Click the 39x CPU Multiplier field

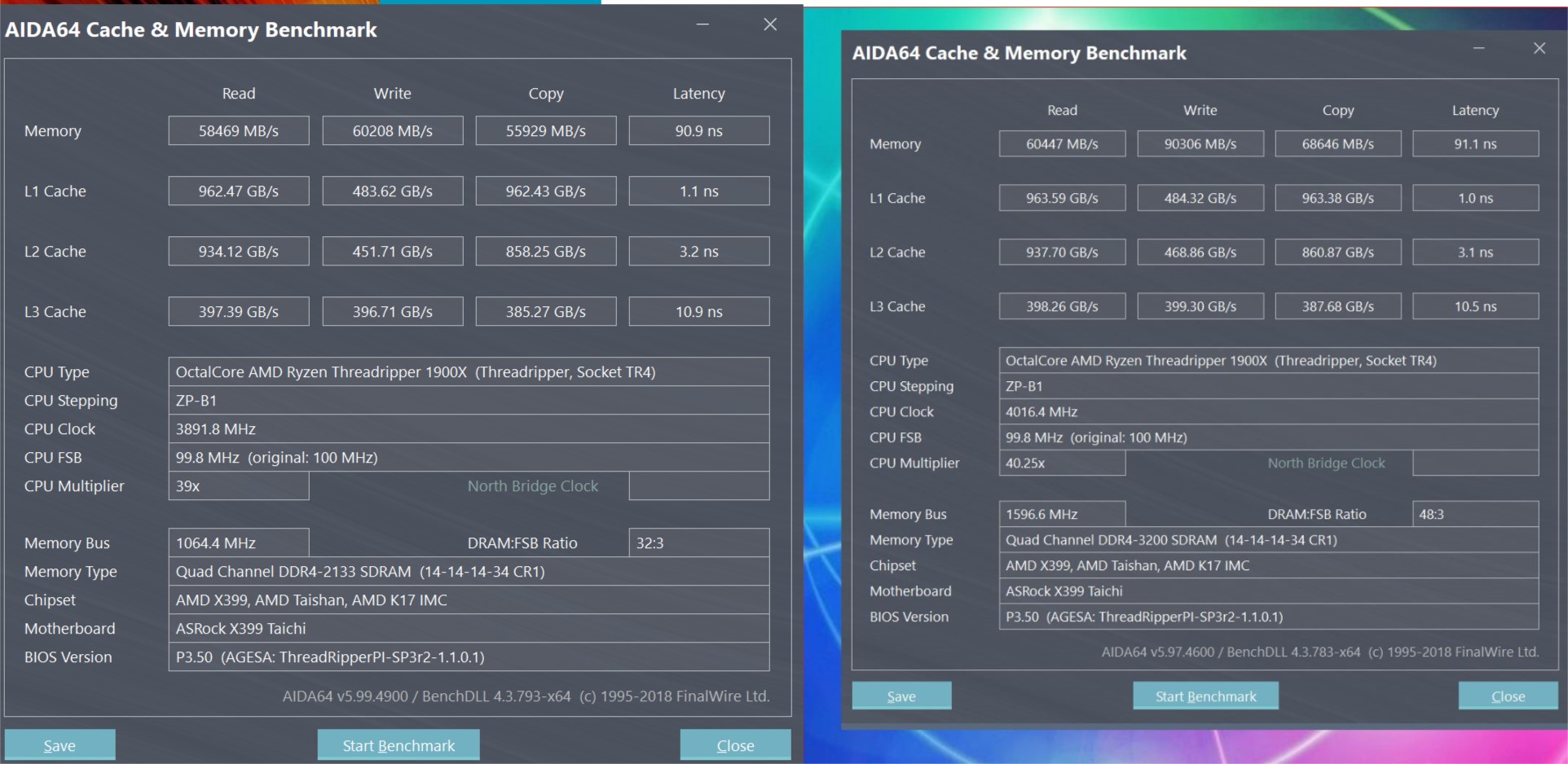[x=239, y=485]
